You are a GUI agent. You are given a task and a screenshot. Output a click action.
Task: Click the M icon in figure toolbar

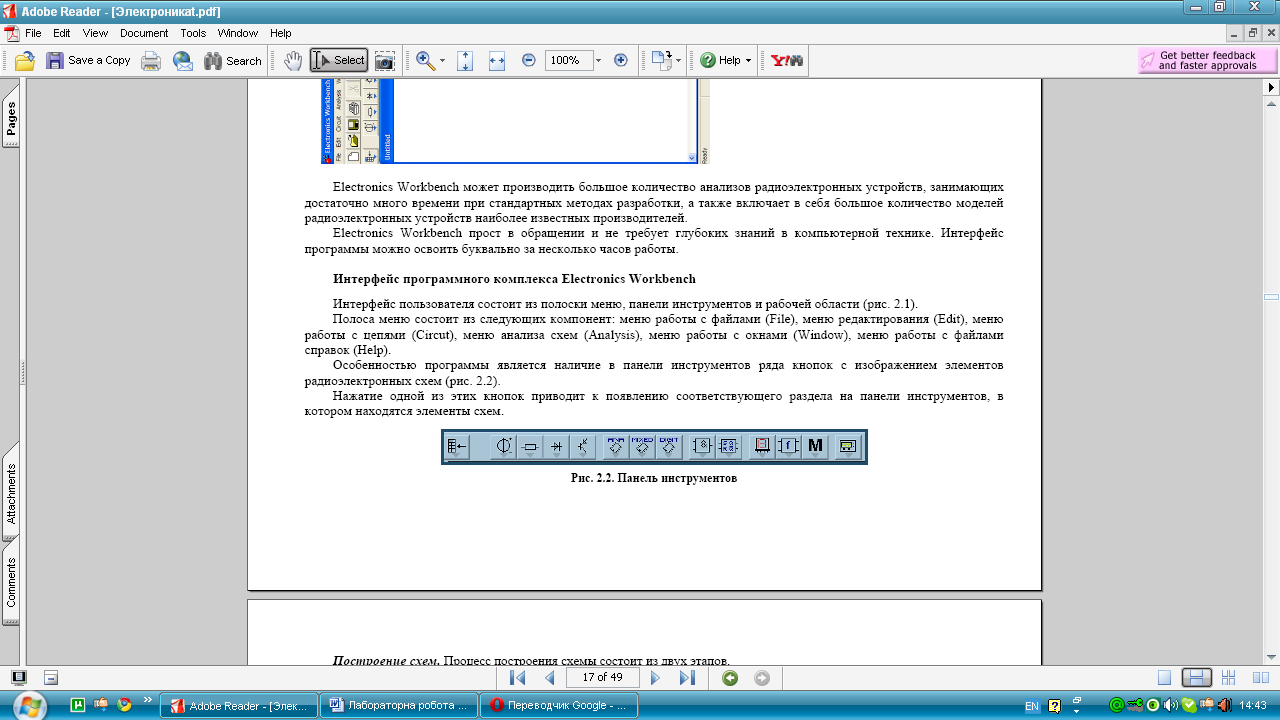[815, 446]
